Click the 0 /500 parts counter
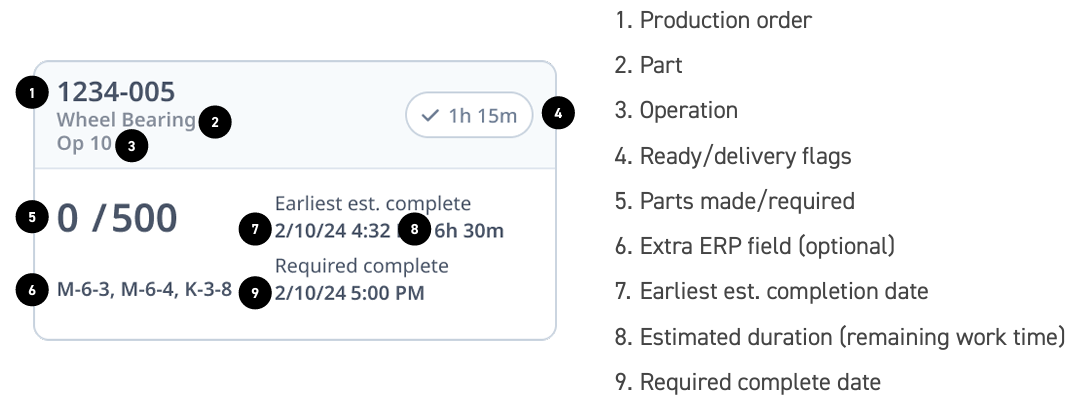The width and height of the screenshot is (1072, 411). click(x=117, y=218)
